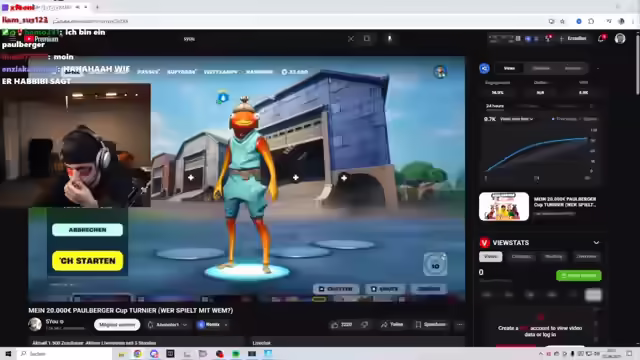Select the Views tab in VIEWSTATS

[x=491, y=257]
